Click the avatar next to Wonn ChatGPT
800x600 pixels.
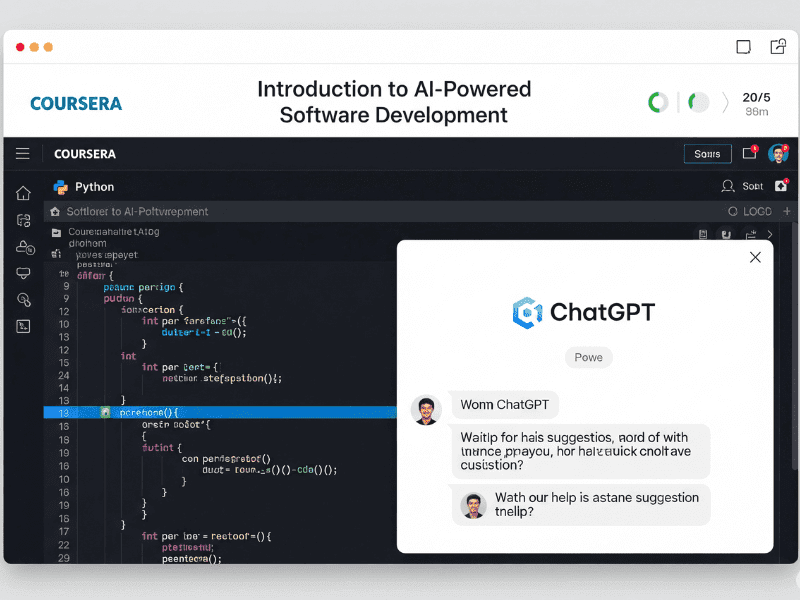click(426, 410)
